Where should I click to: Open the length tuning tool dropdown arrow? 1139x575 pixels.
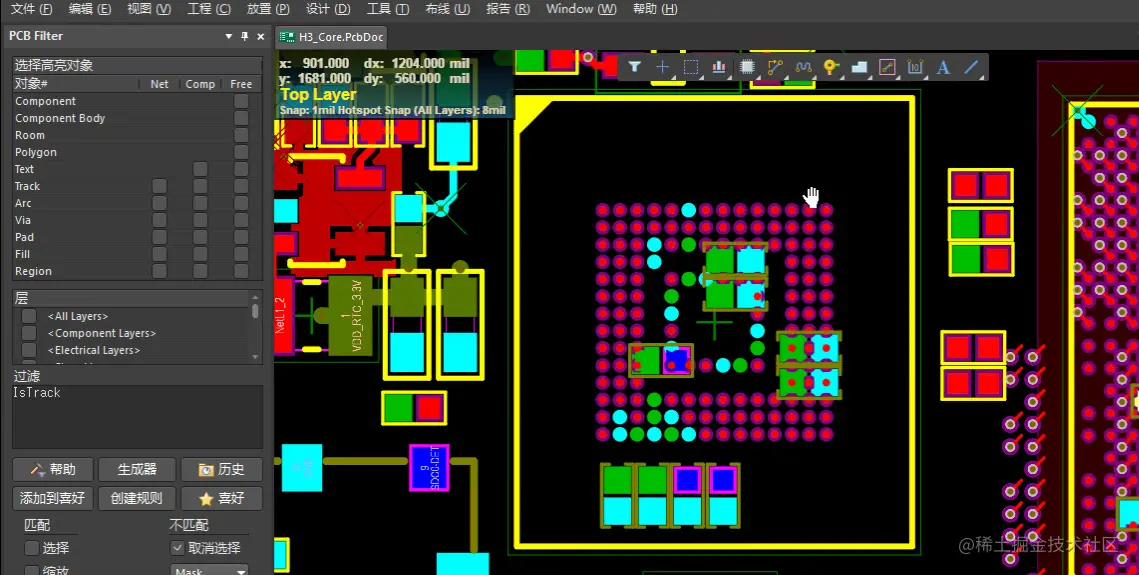[x=814, y=74]
